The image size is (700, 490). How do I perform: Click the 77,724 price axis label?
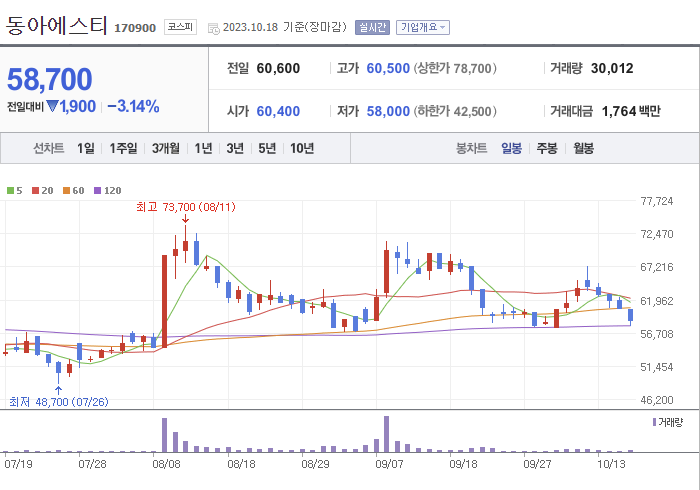[657, 201]
